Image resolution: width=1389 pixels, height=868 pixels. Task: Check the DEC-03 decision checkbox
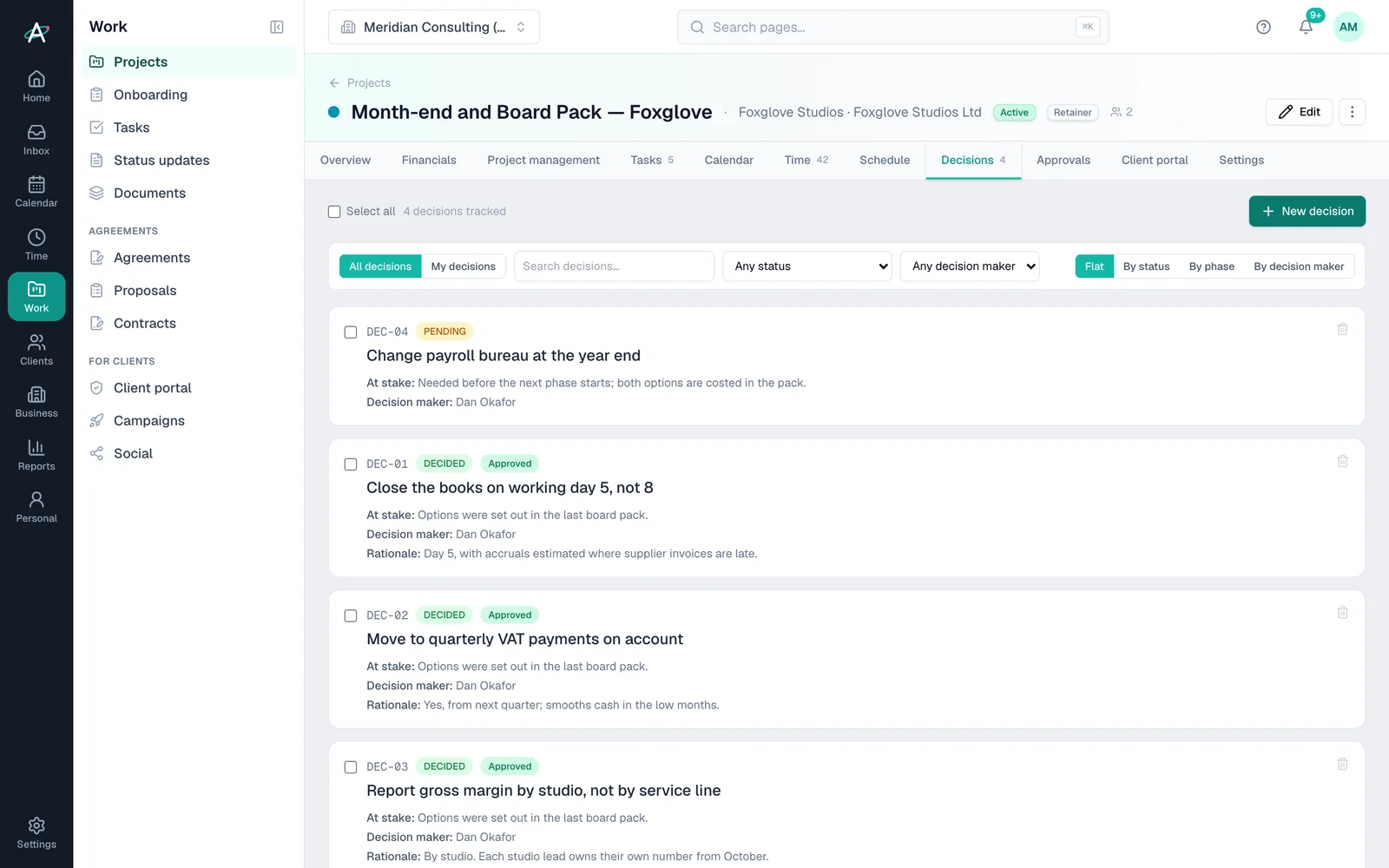pos(351,767)
